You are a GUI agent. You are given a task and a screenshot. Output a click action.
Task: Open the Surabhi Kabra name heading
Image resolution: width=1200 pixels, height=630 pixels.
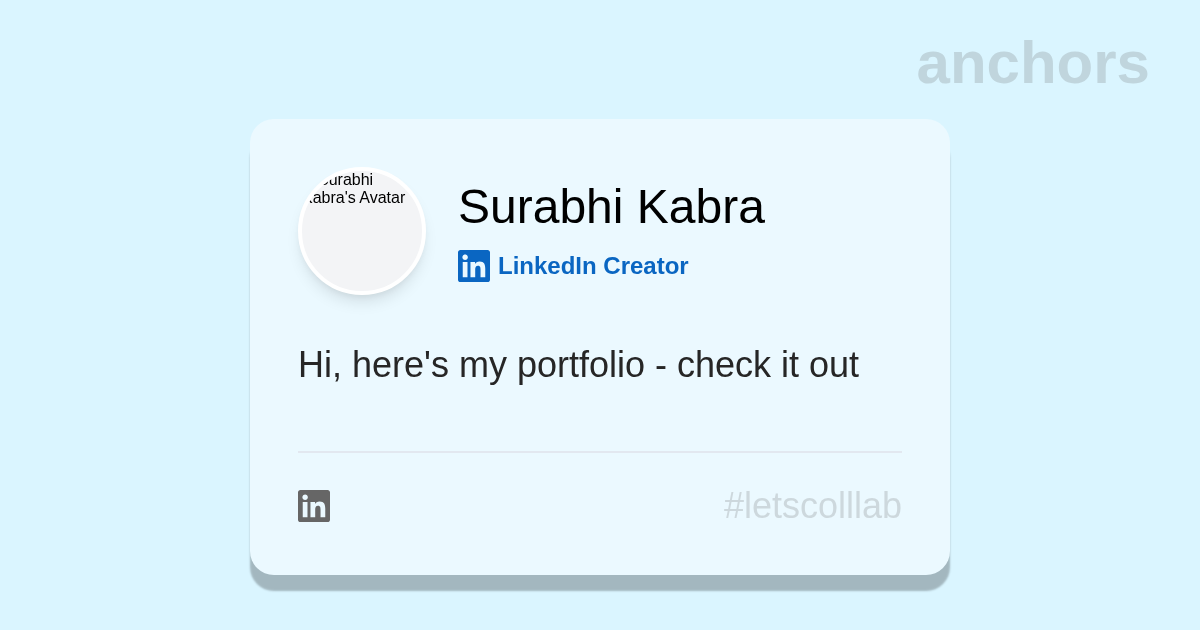(611, 207)
